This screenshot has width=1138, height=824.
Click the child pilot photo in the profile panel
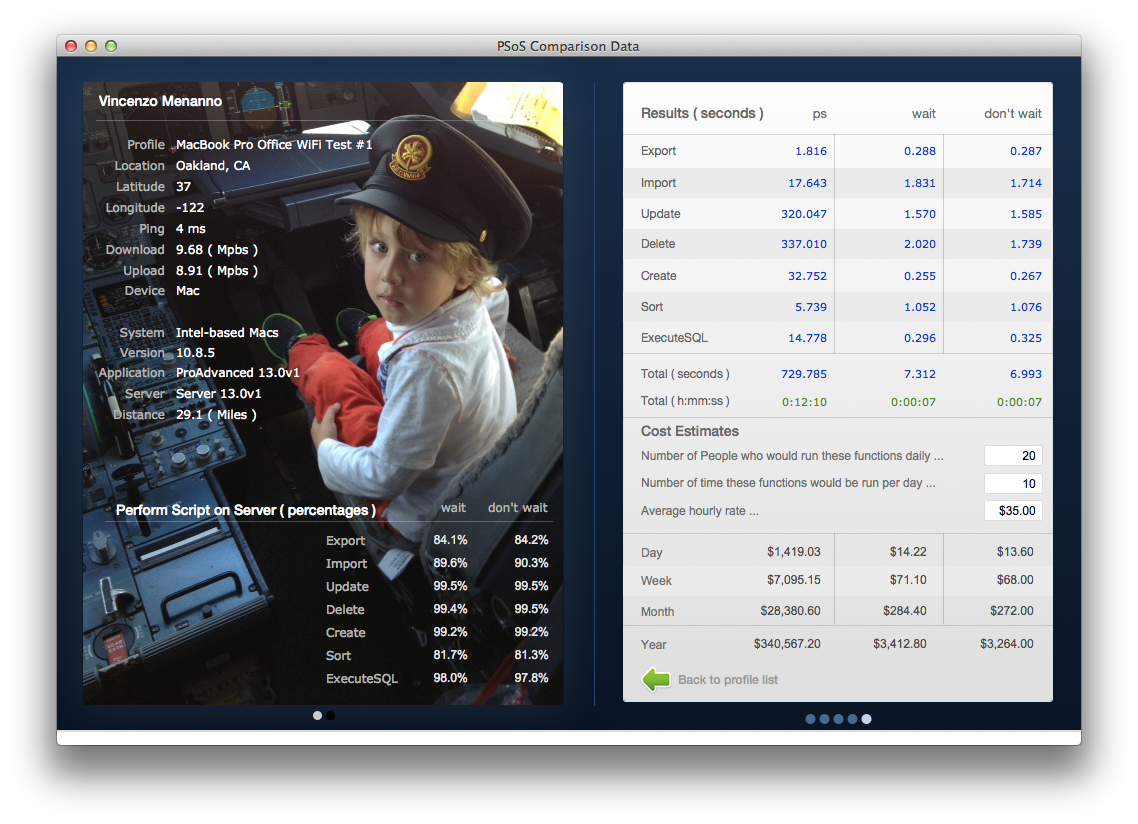420,300
